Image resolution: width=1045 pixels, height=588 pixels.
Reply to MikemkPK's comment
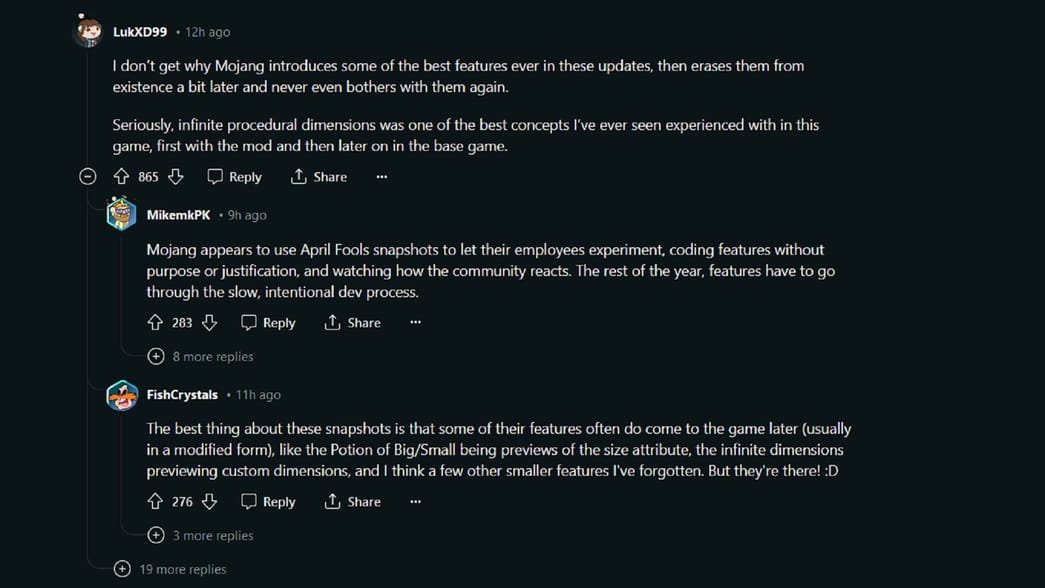click(x=268, y=323)
